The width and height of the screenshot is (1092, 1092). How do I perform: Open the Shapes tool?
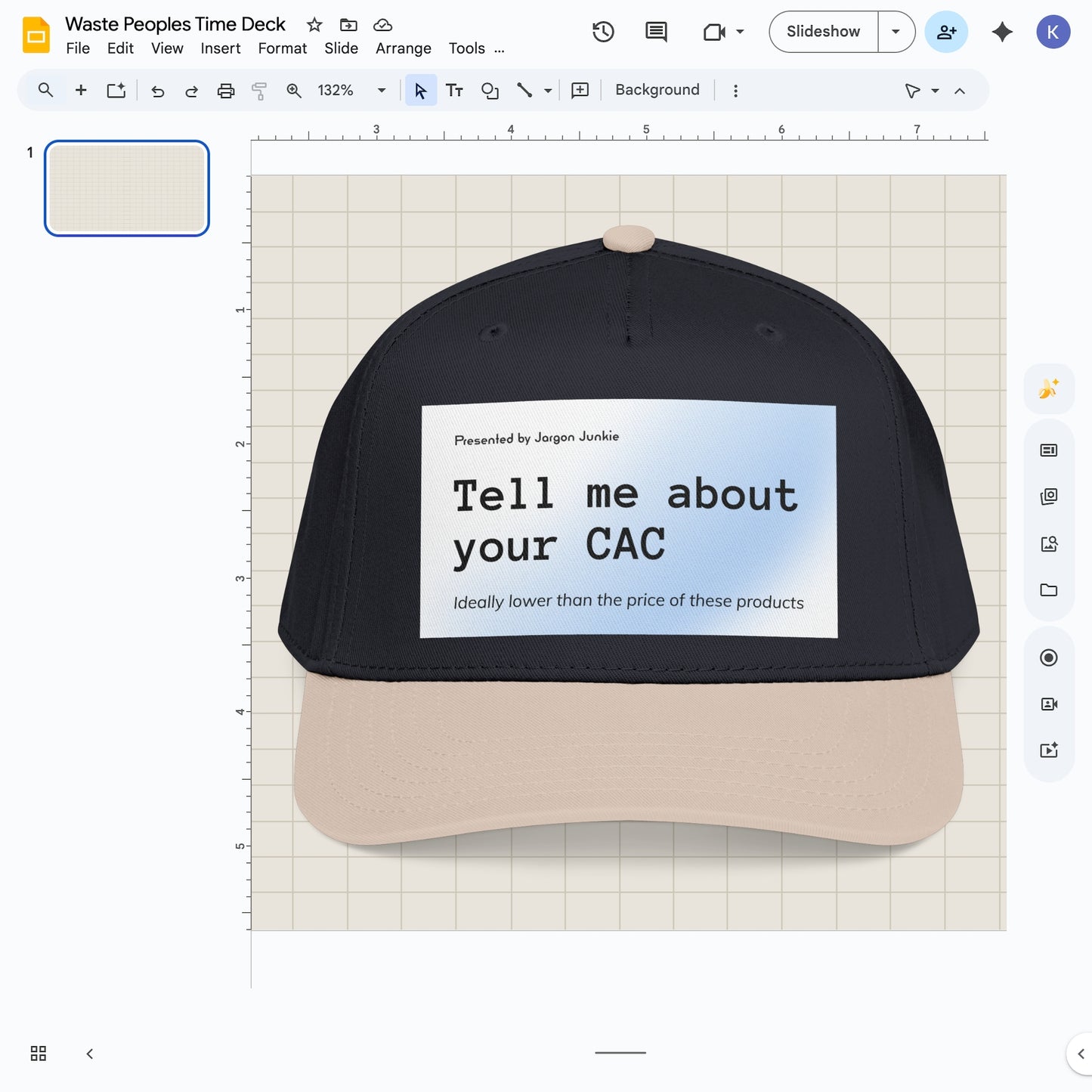[x=490, y=90]
